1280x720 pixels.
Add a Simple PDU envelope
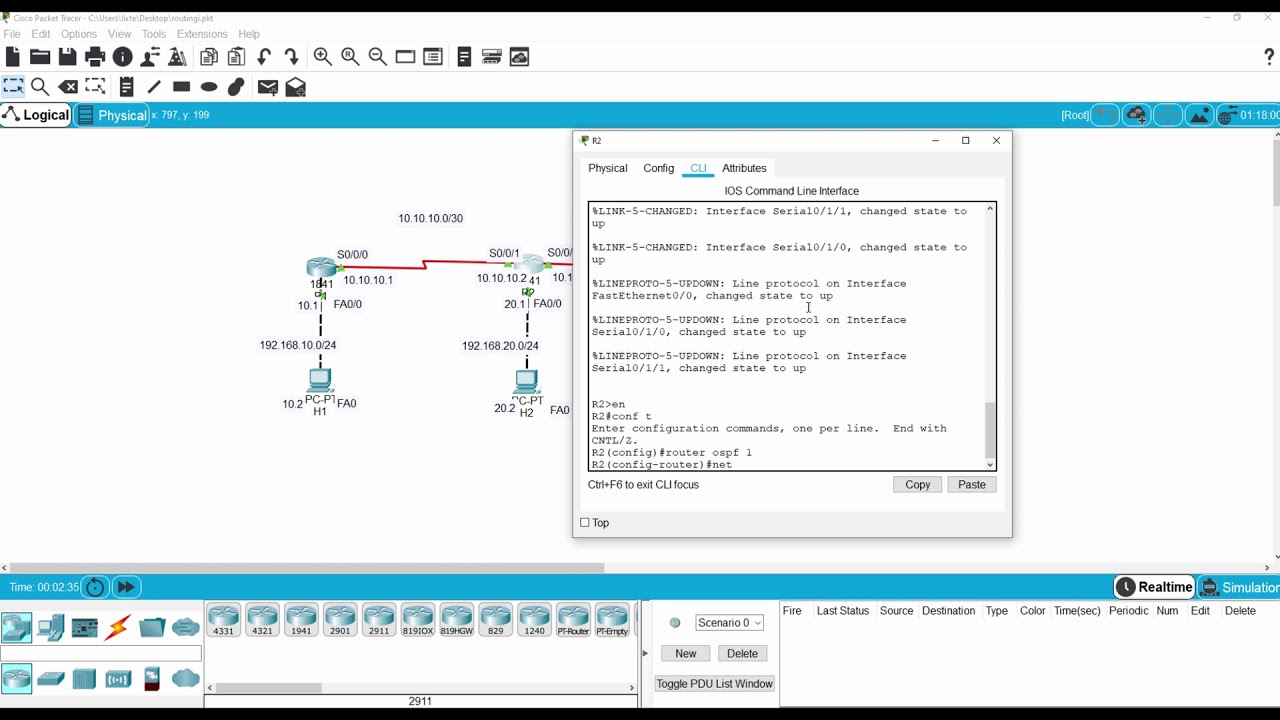(x=267, y=87)
